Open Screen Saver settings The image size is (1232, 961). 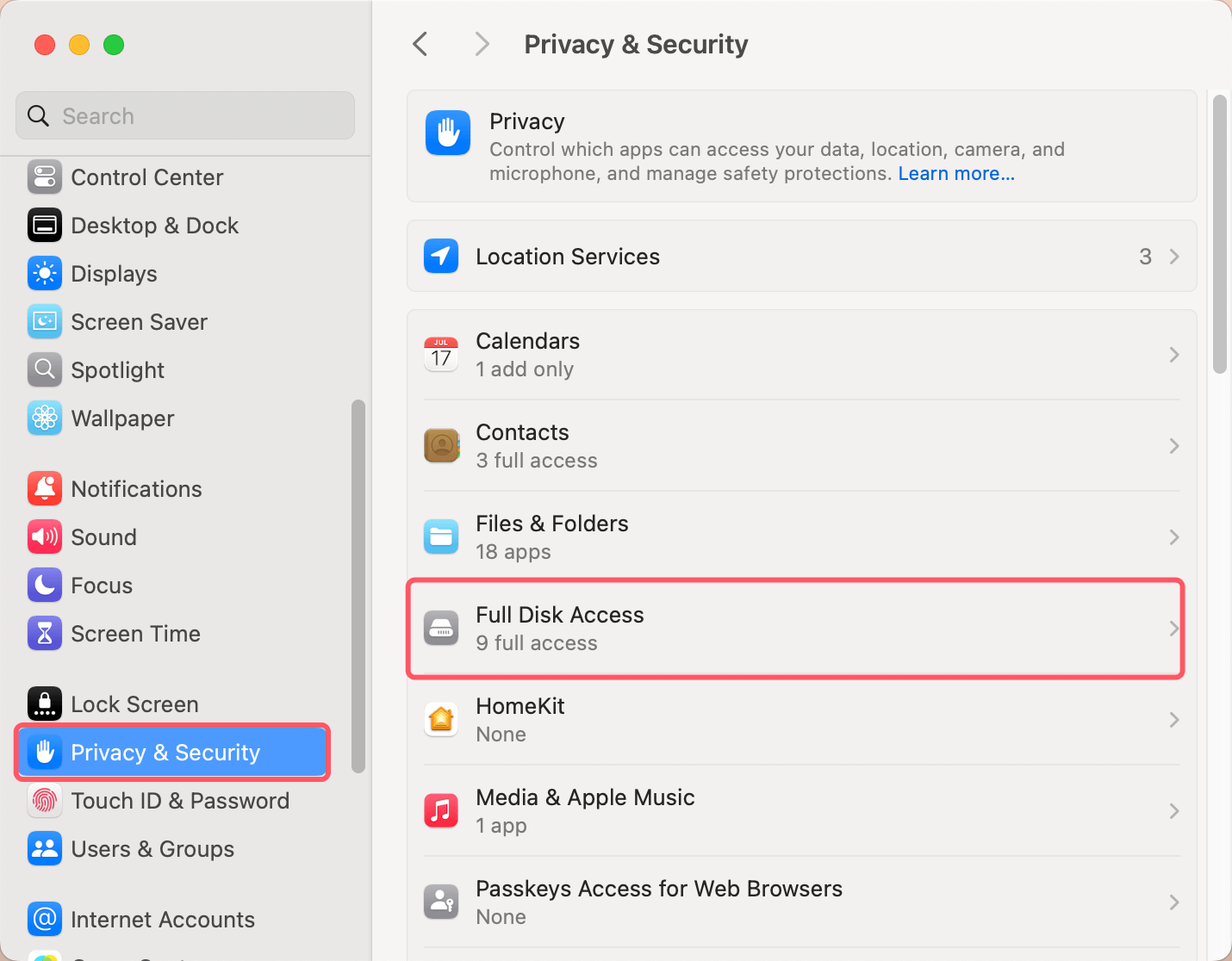45,322
